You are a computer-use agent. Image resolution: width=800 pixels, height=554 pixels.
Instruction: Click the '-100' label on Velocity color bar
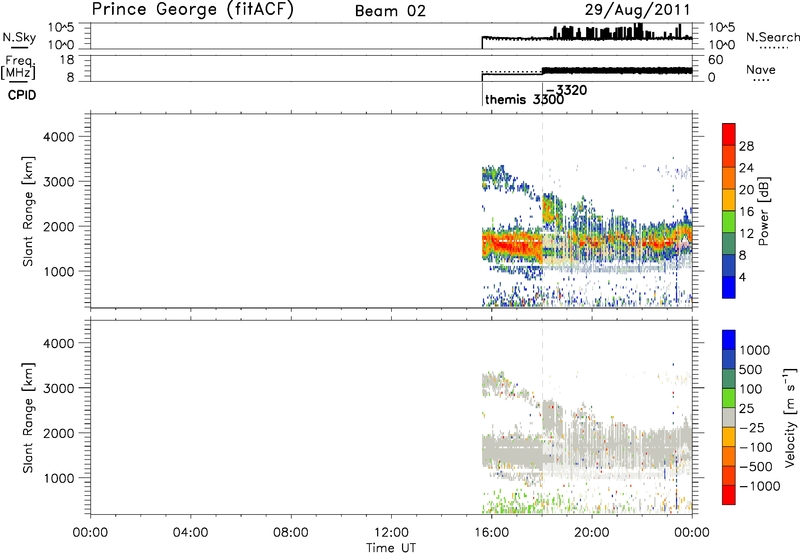pos(756,447)
